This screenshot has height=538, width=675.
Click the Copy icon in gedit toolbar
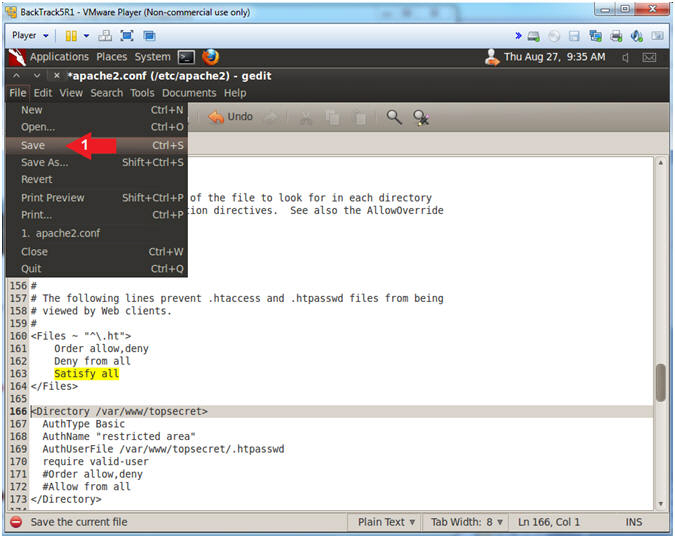(332, 117)
